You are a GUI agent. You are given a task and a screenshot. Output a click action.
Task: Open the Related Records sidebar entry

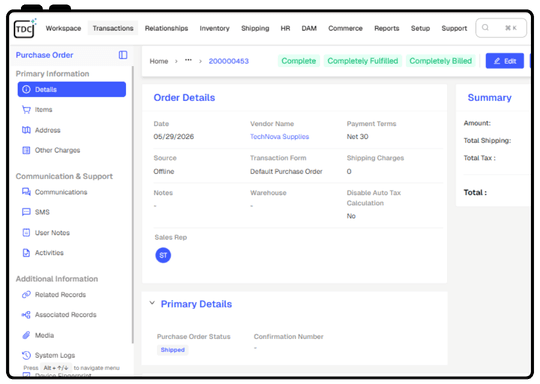(x=72, y=295)
